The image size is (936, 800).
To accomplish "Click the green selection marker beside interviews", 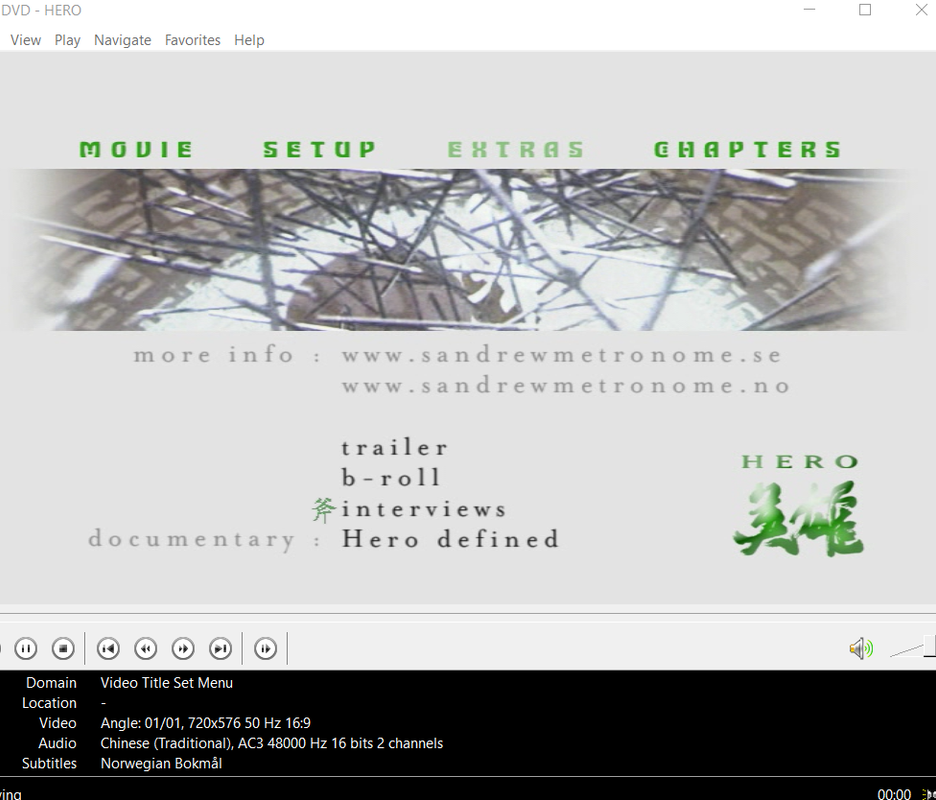I will pos(324,510).
